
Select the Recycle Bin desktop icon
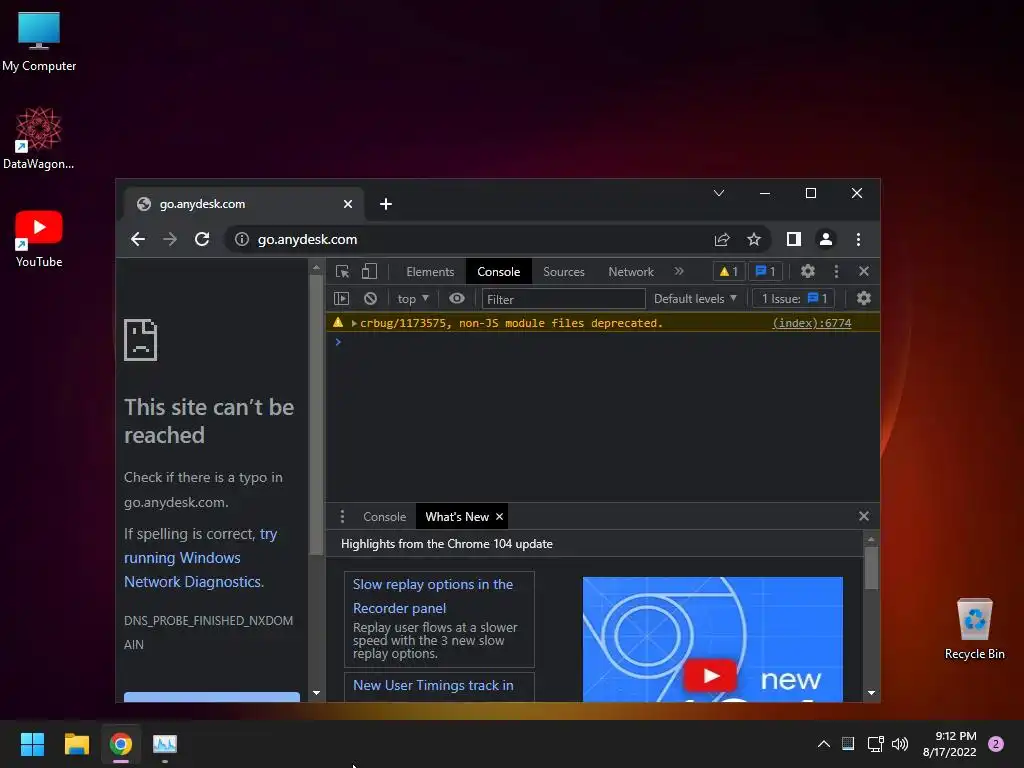pyautogui.click(x=974, y=628)
